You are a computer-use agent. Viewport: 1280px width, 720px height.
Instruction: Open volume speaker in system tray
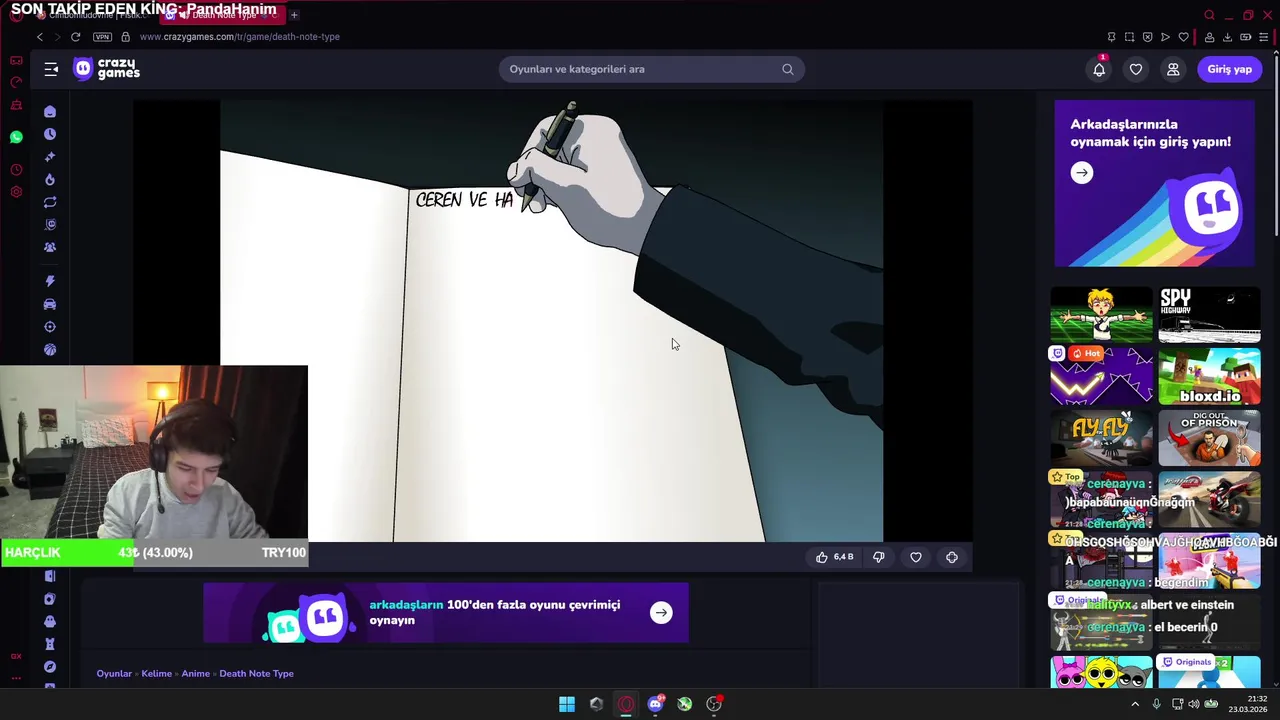[x=1193, y=704]
